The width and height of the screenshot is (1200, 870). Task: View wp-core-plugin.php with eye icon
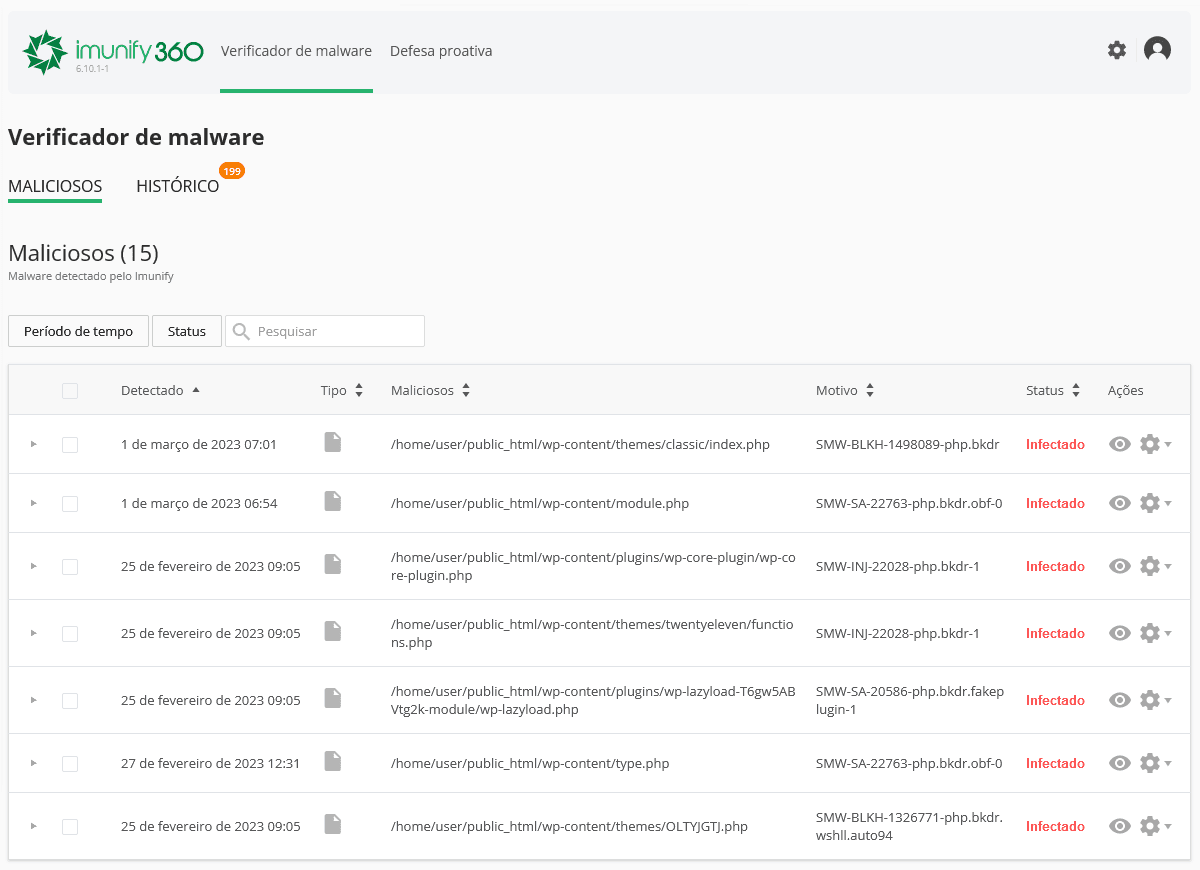pyautogui.click(x=1120, y=566)
